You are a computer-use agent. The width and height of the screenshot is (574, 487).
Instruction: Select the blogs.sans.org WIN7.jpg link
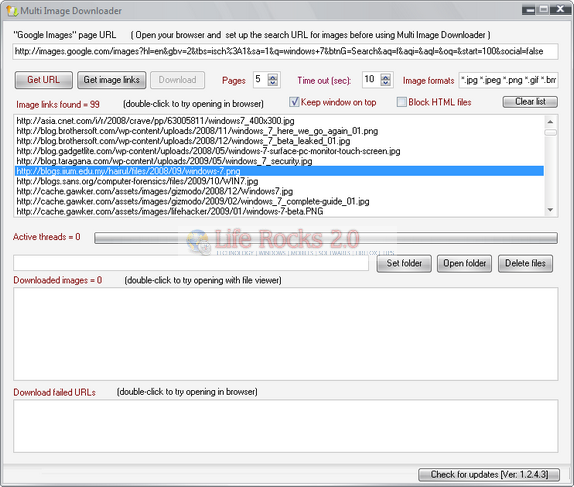coord(279,181)
